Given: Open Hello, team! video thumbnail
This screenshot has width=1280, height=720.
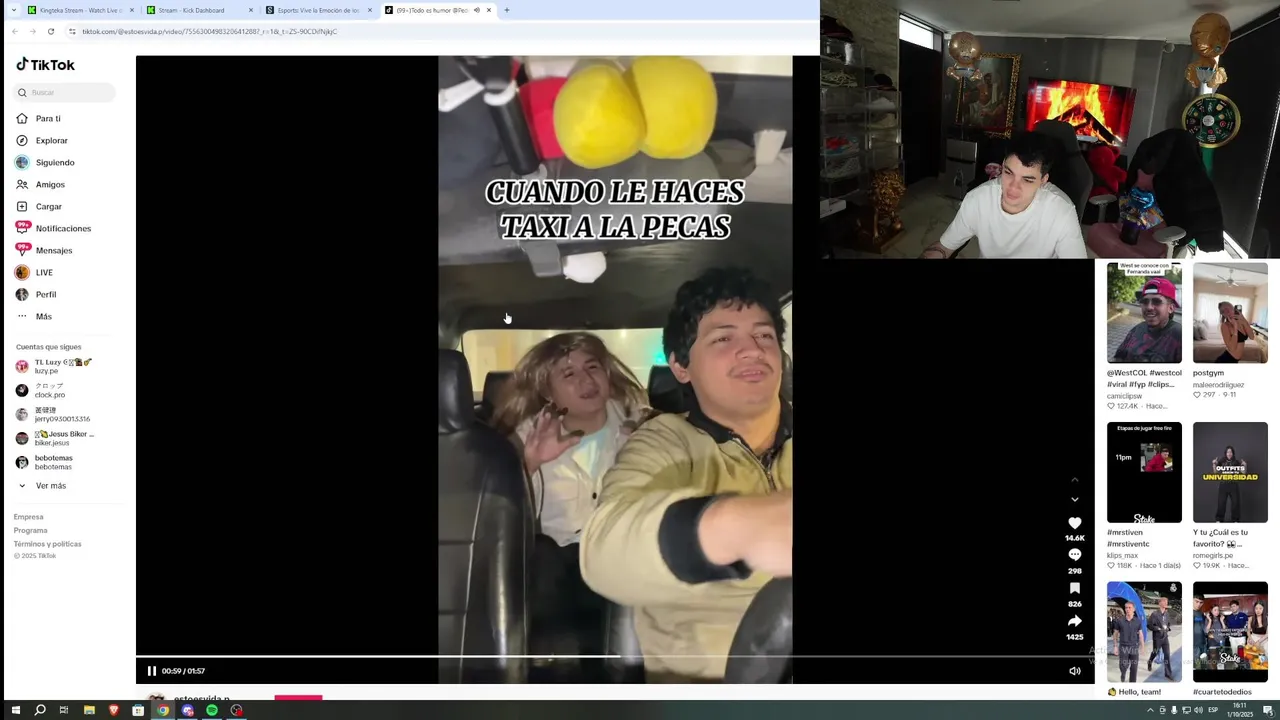Looking at the screenshot, I should (1144, 632).
